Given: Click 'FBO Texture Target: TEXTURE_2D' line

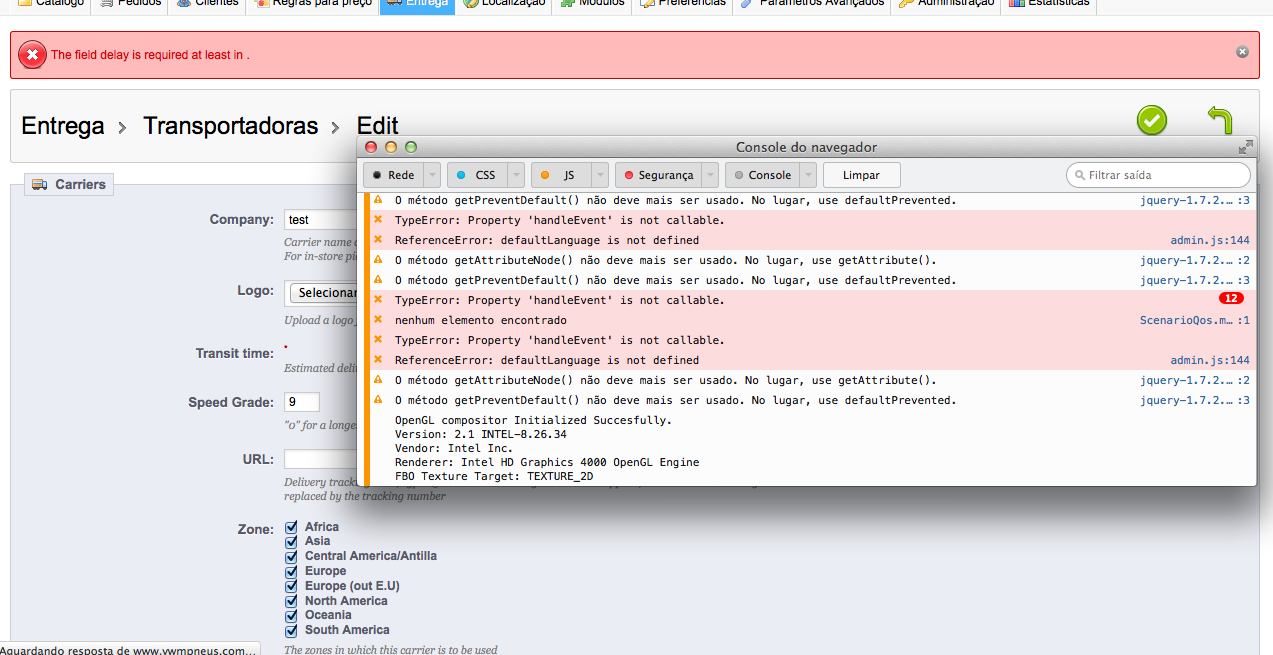Looking at the screenshot, I should (x=494, y=476).
